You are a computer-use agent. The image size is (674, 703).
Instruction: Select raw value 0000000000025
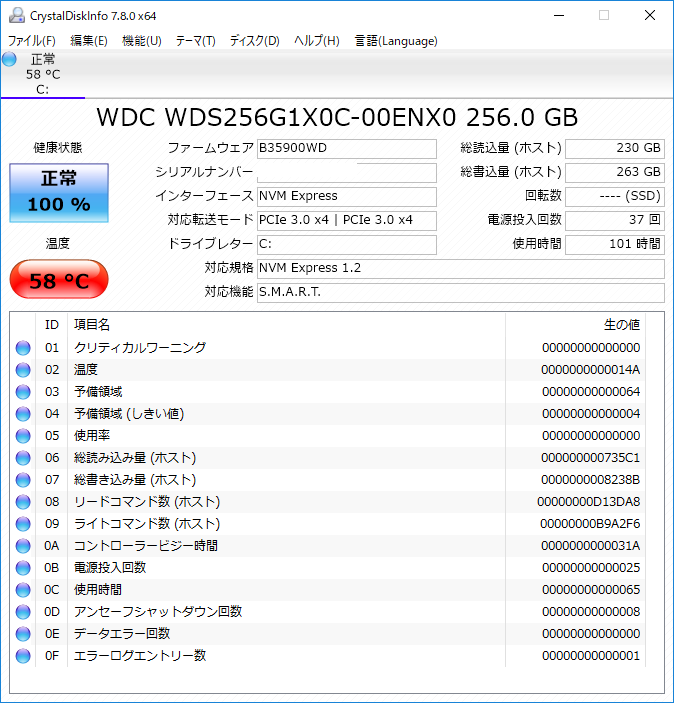coord(591,568)
